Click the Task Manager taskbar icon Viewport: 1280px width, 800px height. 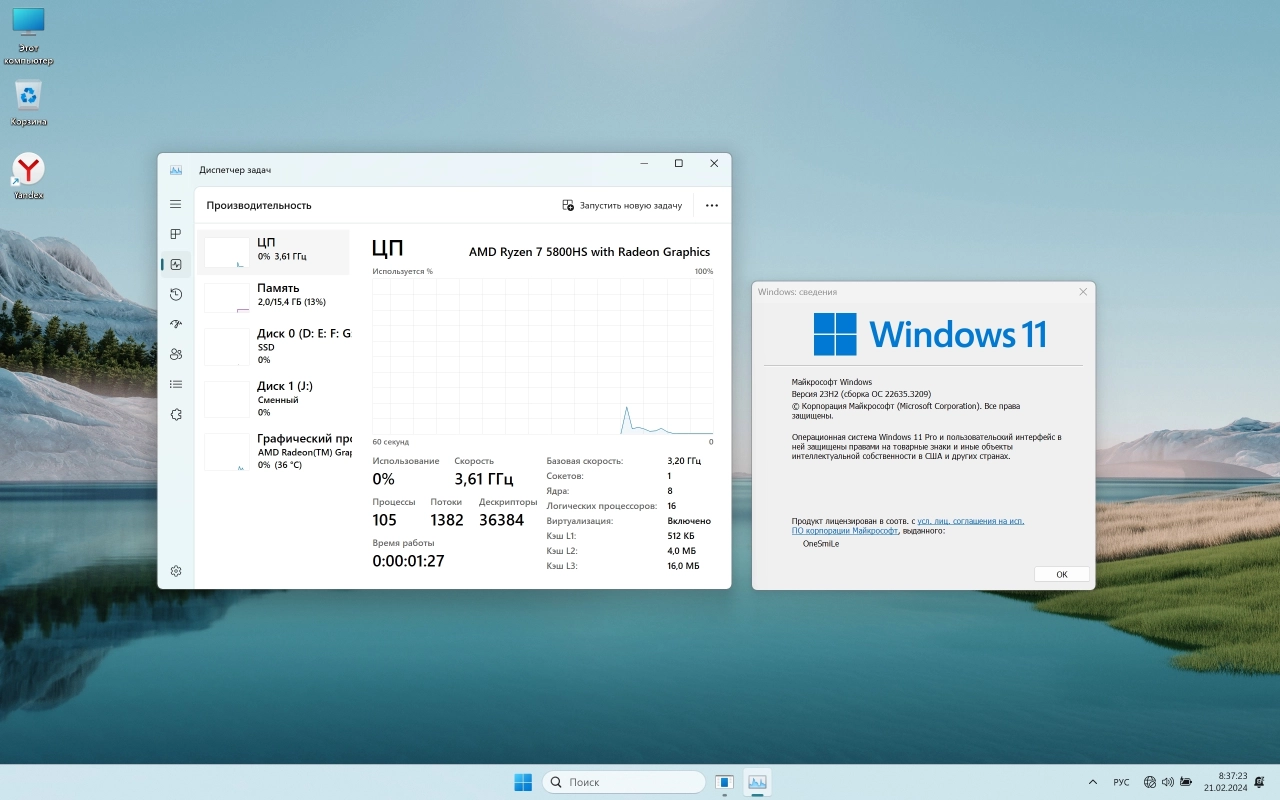point(757,782)
